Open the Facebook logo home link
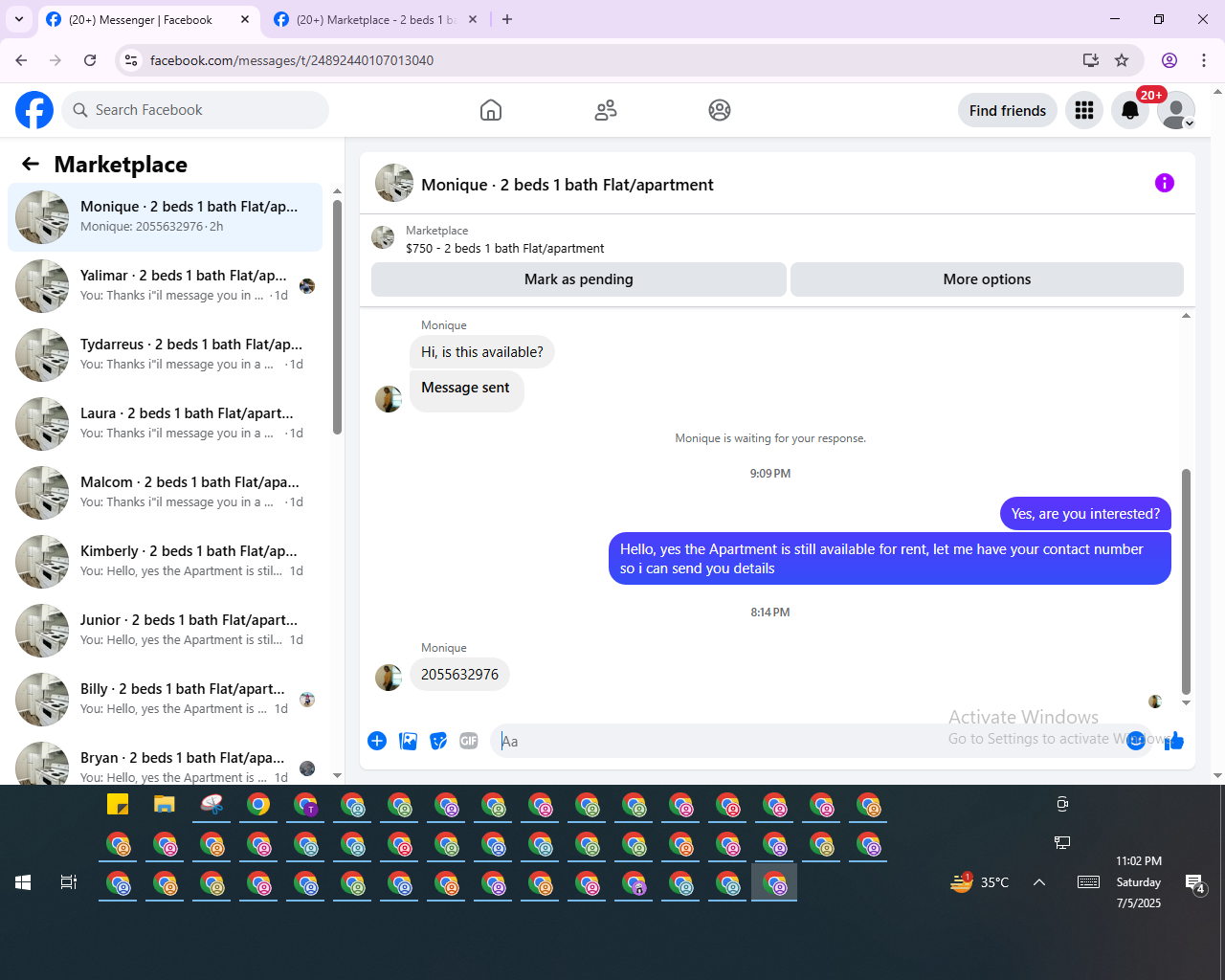Image resolution: width=1225 pixels, height=980 pixels. tap(34, 110)
